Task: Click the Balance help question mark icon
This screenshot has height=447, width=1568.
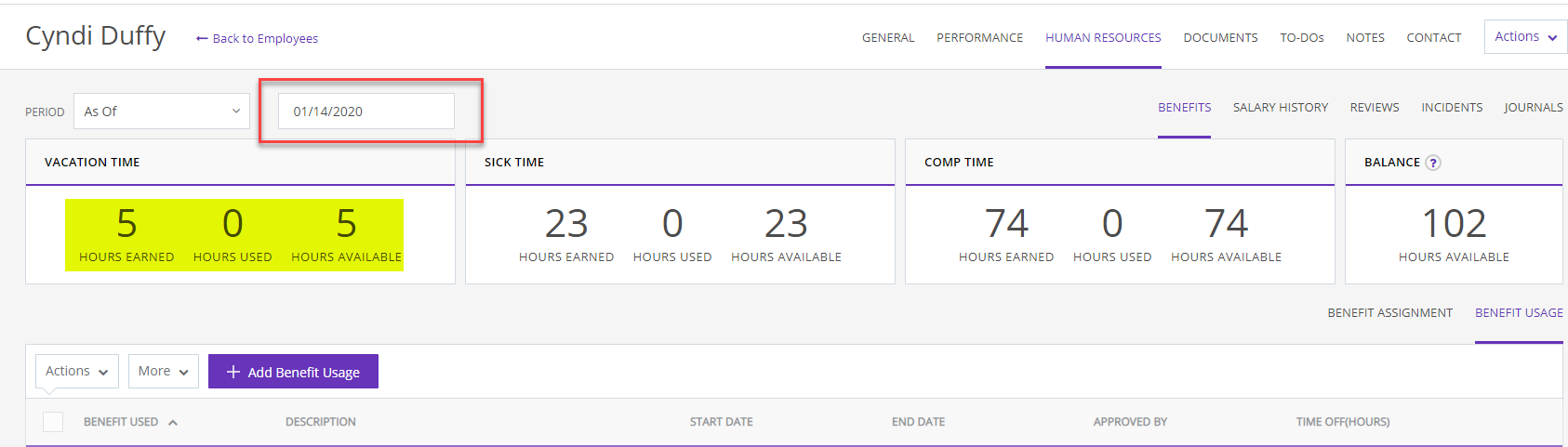Action: tap(1433, 163)
